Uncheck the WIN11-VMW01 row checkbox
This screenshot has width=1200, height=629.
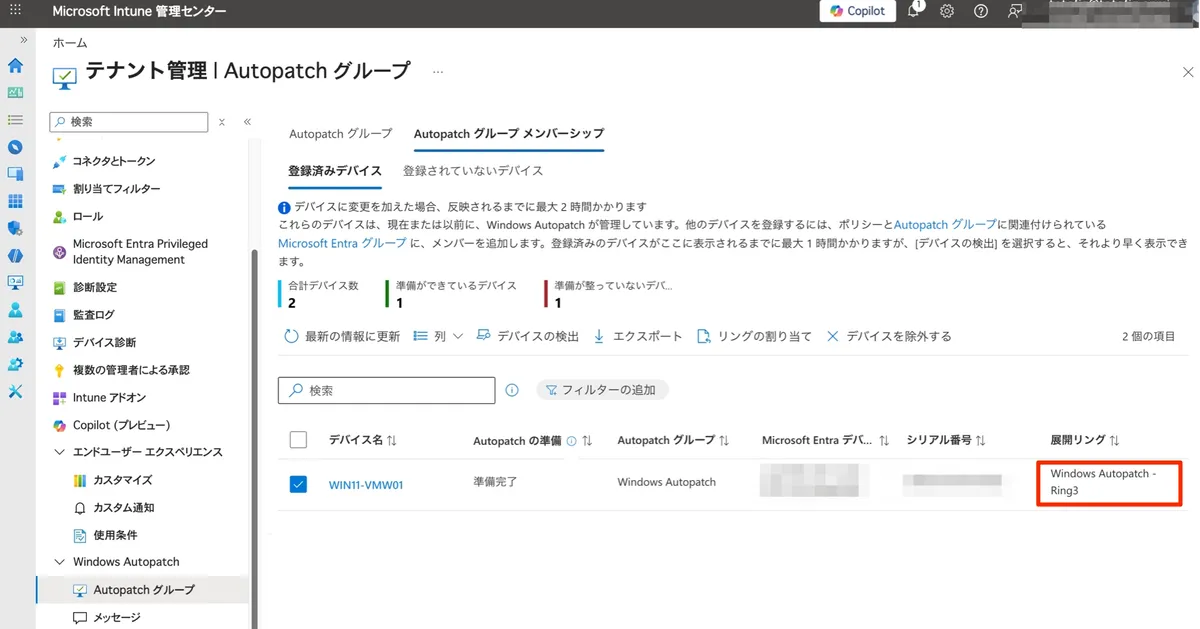[x=298, y=485]
